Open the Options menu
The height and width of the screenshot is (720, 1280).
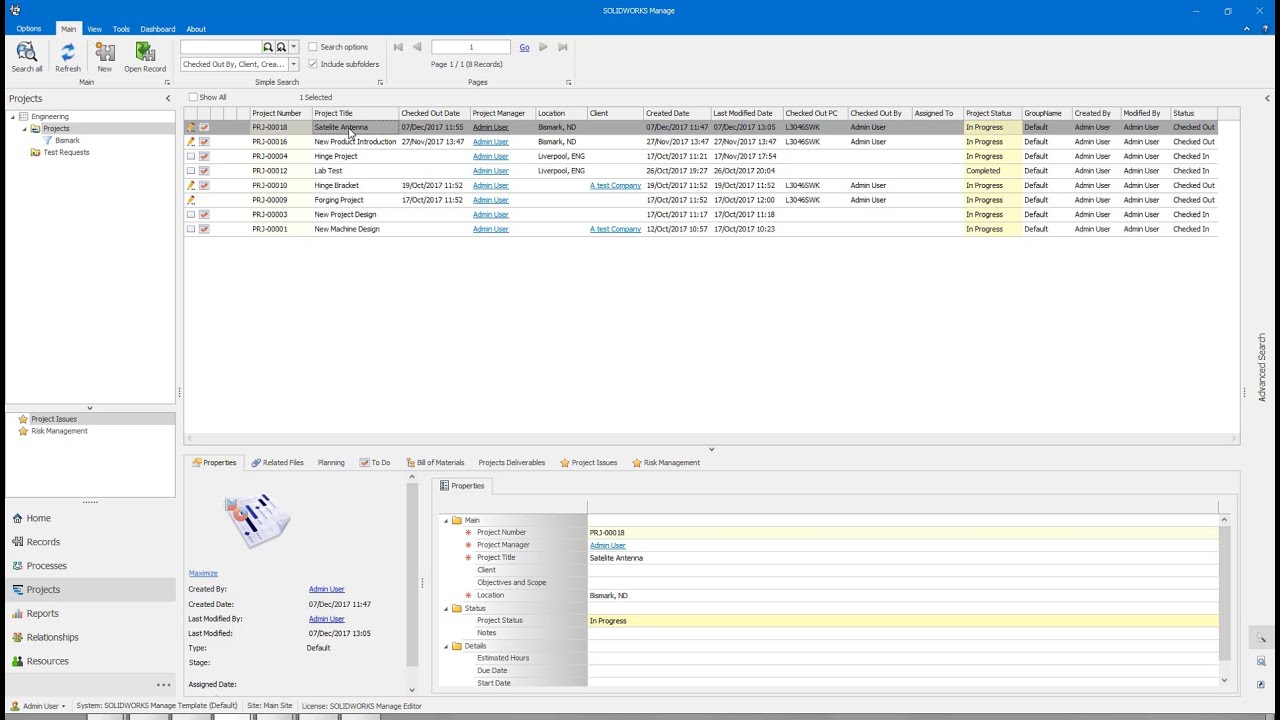click(x=28, y=29)
